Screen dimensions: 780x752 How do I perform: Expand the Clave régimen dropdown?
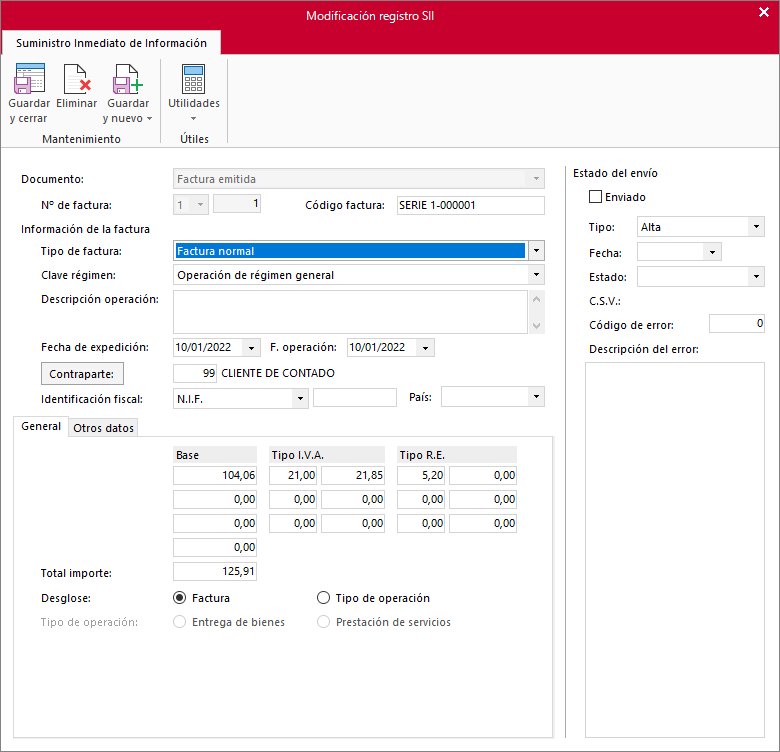coord(536,275)
